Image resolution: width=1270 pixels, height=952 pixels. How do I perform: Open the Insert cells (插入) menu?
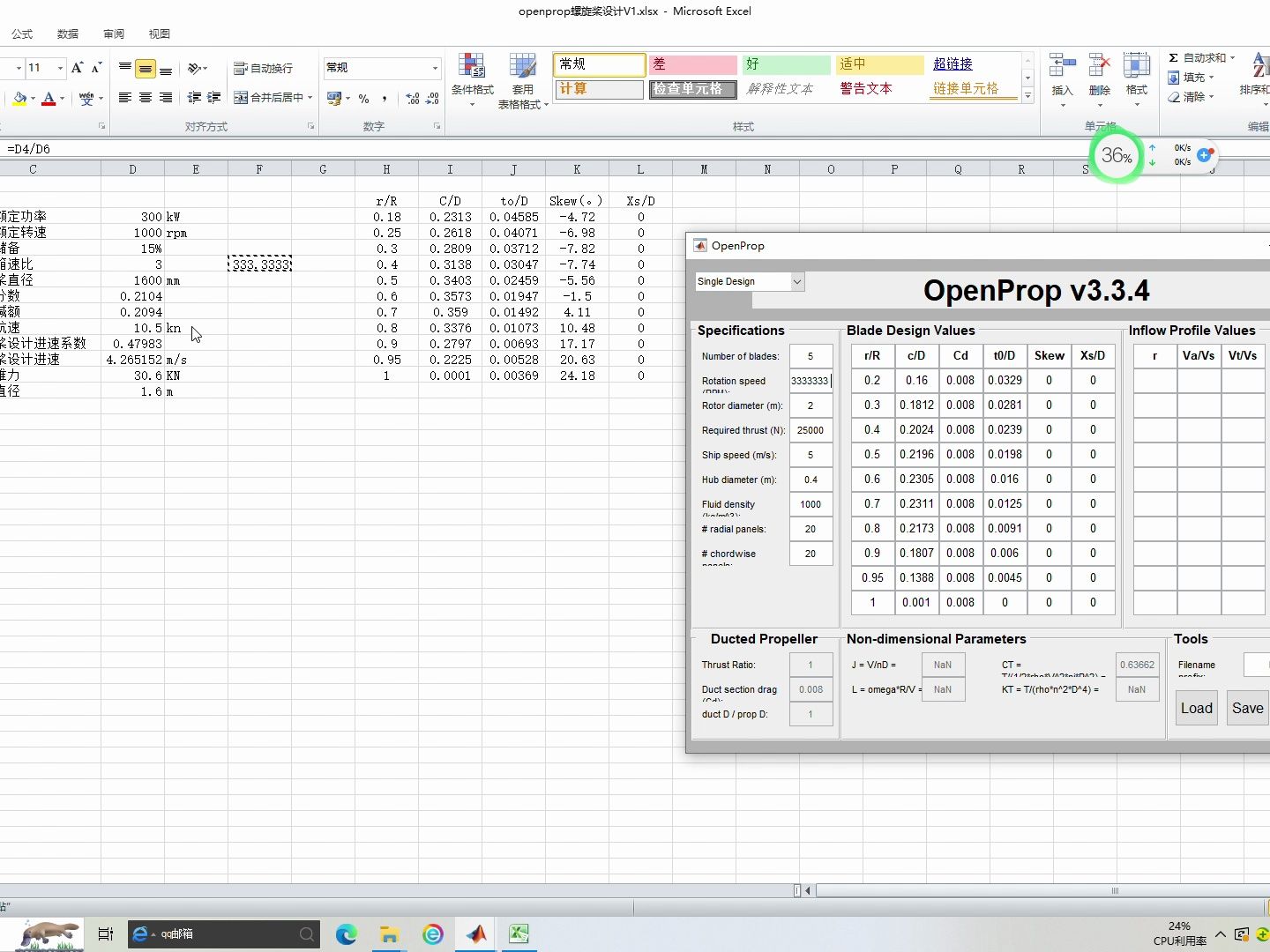click(1062, 80)
